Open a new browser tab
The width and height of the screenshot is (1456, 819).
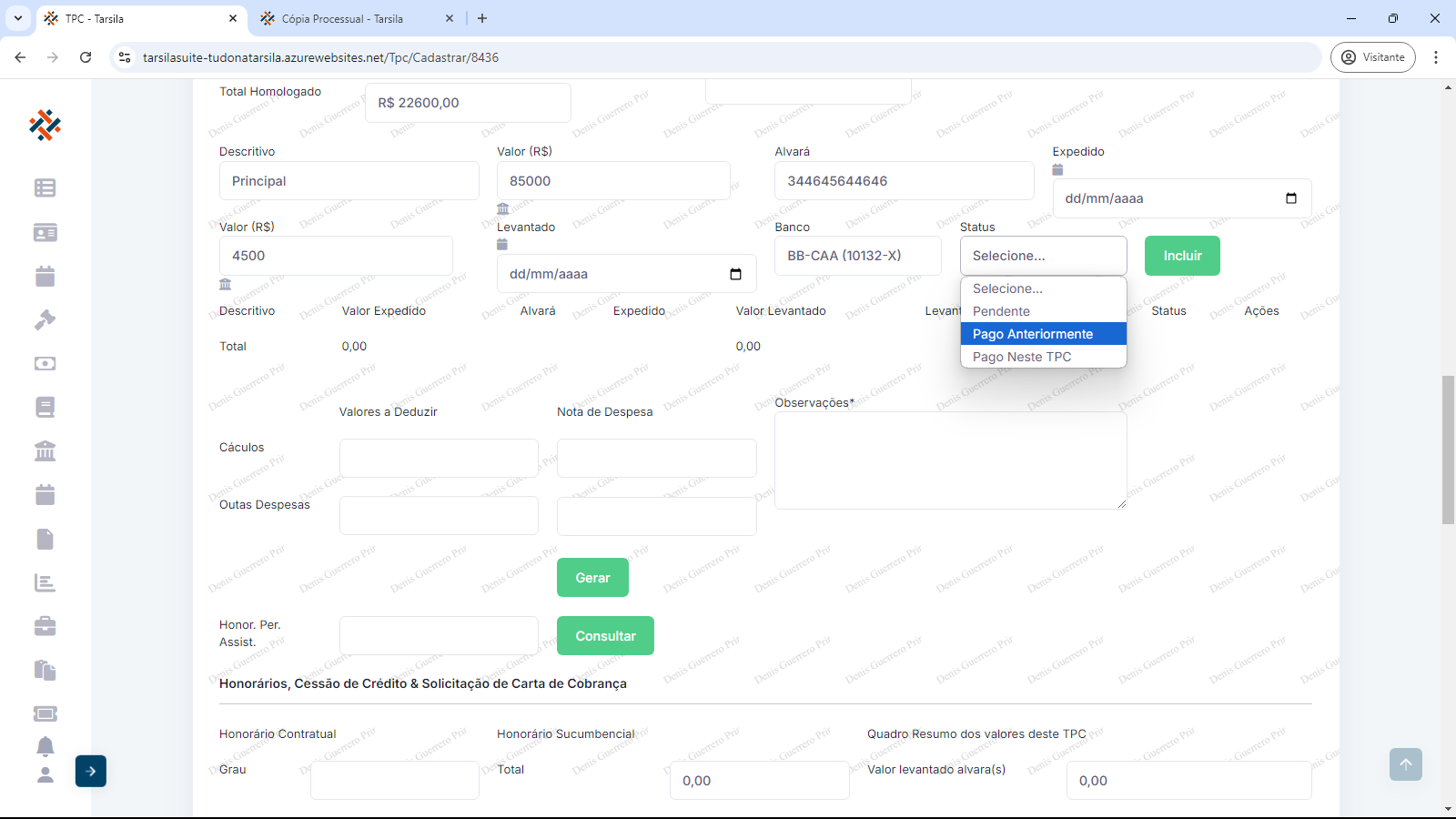[482, 18]
